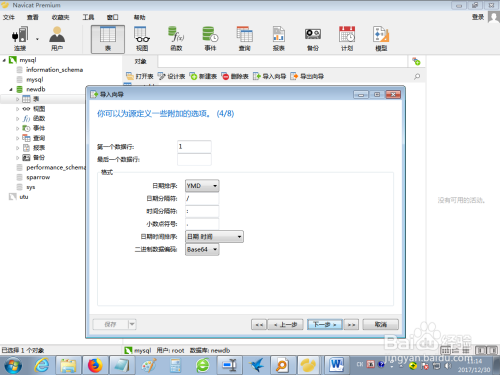Select the Backup node under newdb

(x=39, y=158)
